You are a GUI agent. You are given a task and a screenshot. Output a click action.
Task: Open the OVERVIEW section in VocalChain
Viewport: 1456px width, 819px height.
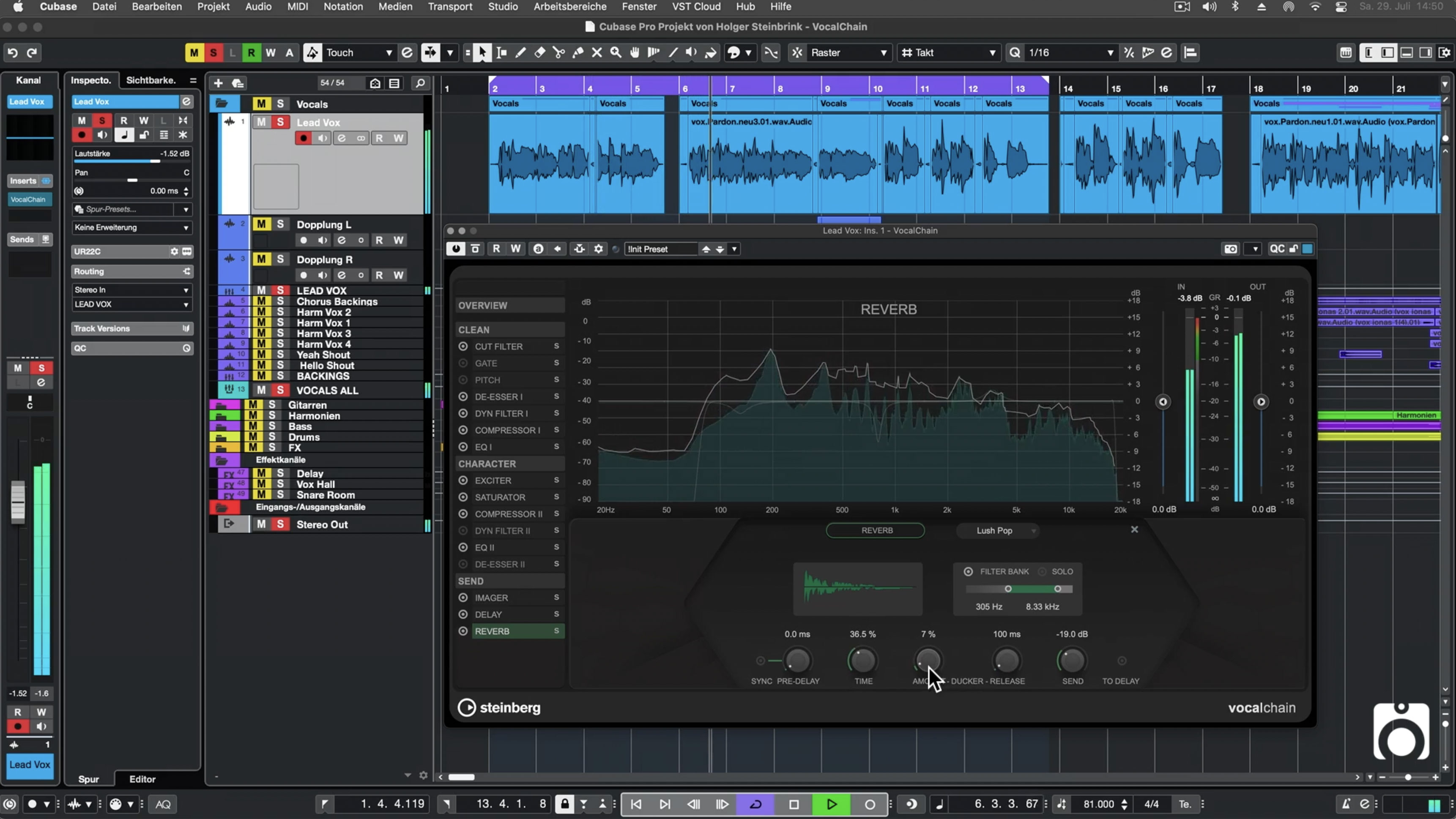pos(510,306)
